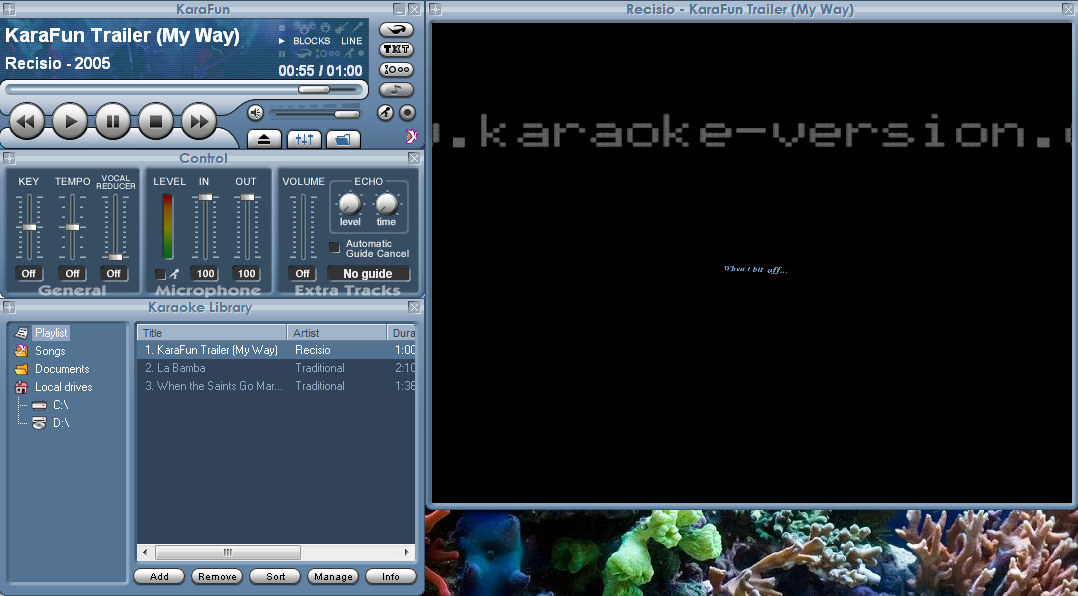Click the playlist horizontal scrollbar thumb
The height and width of the screenshot is (596, 1078).
click(228, 552)
